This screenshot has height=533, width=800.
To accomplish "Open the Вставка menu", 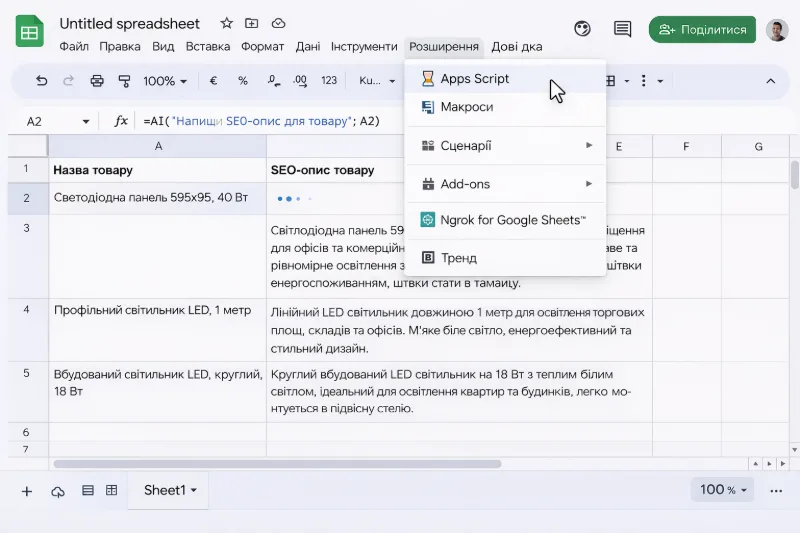I will coord(208,46).
